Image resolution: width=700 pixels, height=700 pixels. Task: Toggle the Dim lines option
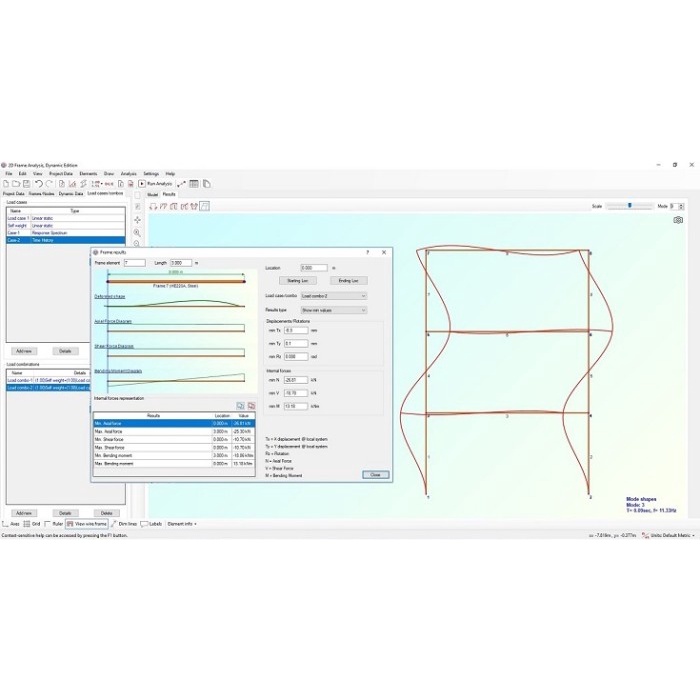[124, 524]
